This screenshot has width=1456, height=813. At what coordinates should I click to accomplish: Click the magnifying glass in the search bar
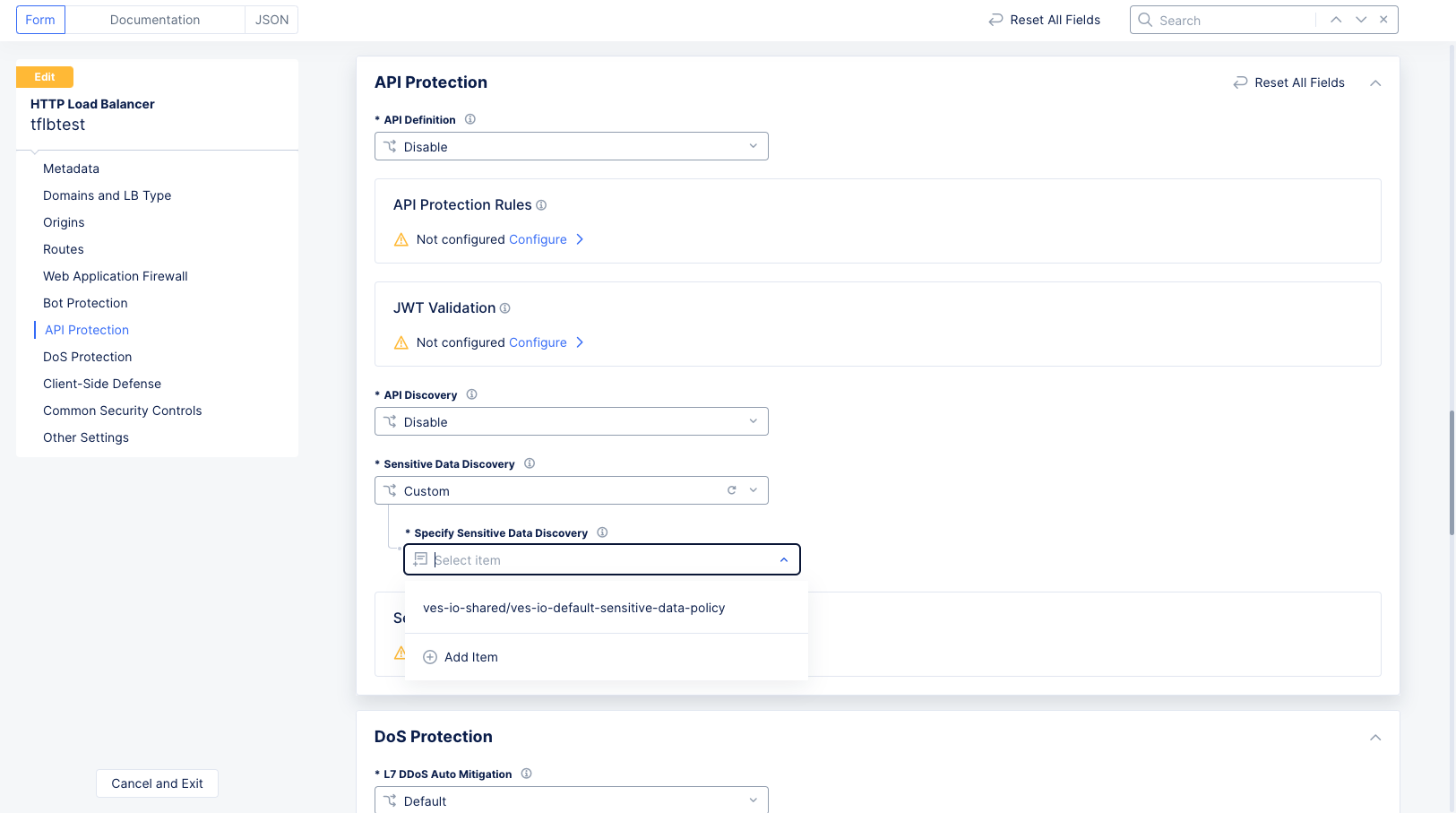(1144, 19)
